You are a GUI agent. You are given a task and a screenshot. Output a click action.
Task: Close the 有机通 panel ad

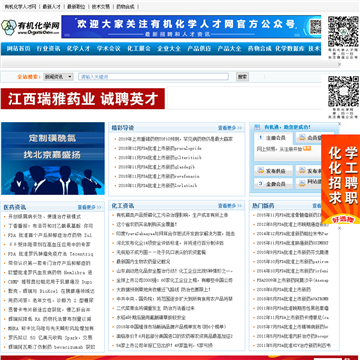pos(339,124)
